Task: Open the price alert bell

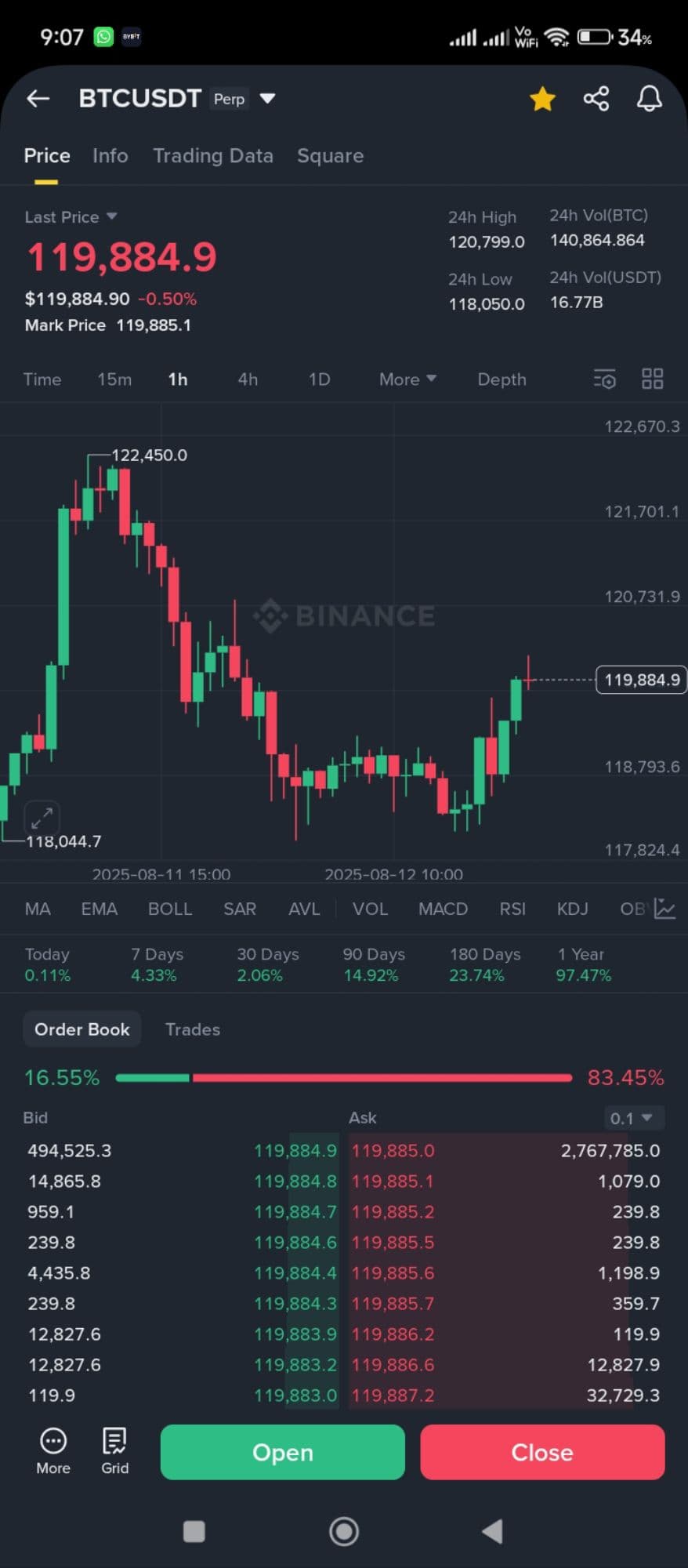Action: pos(649,99)
